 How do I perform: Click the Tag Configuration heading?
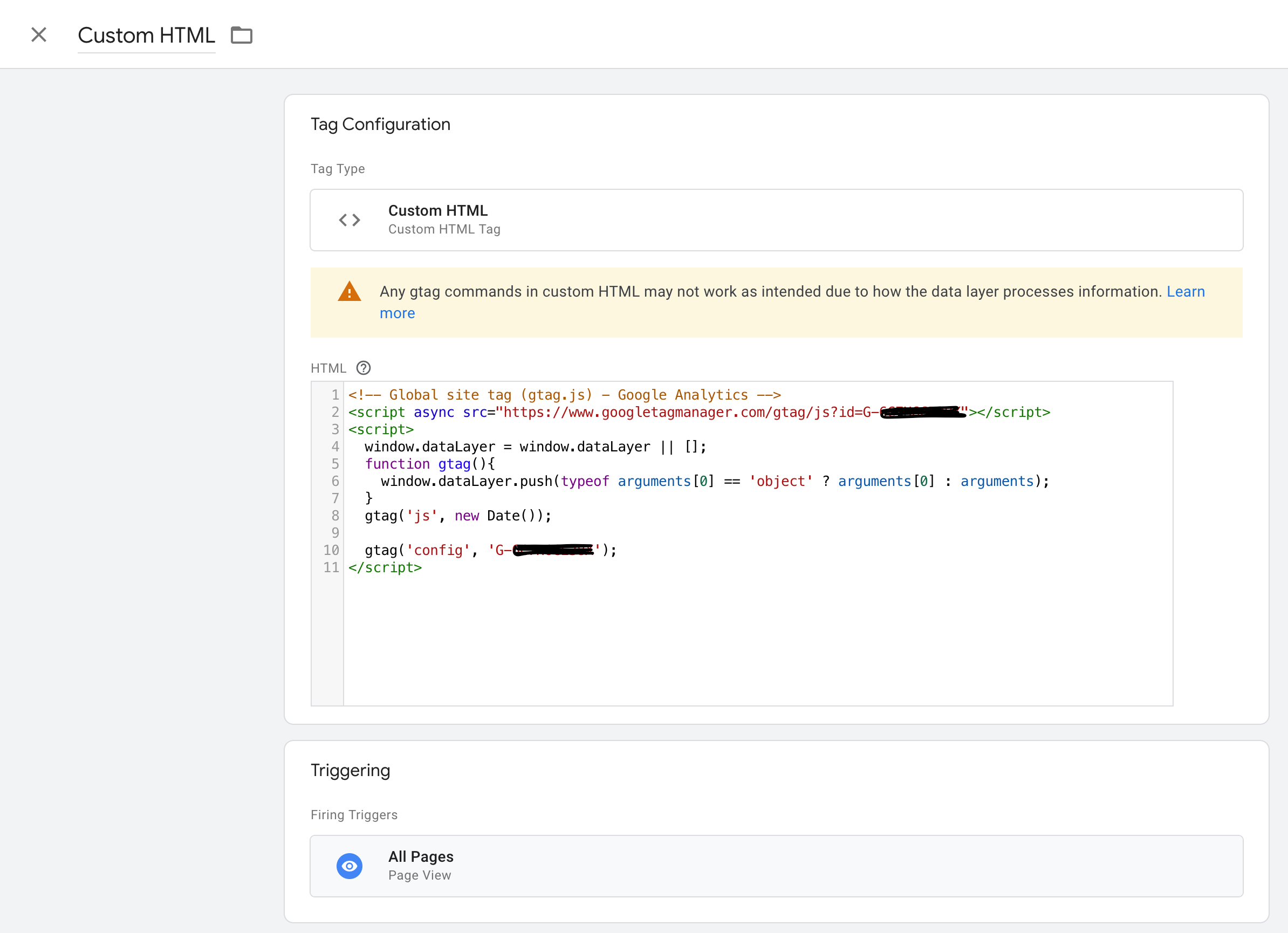coord(380,125)
